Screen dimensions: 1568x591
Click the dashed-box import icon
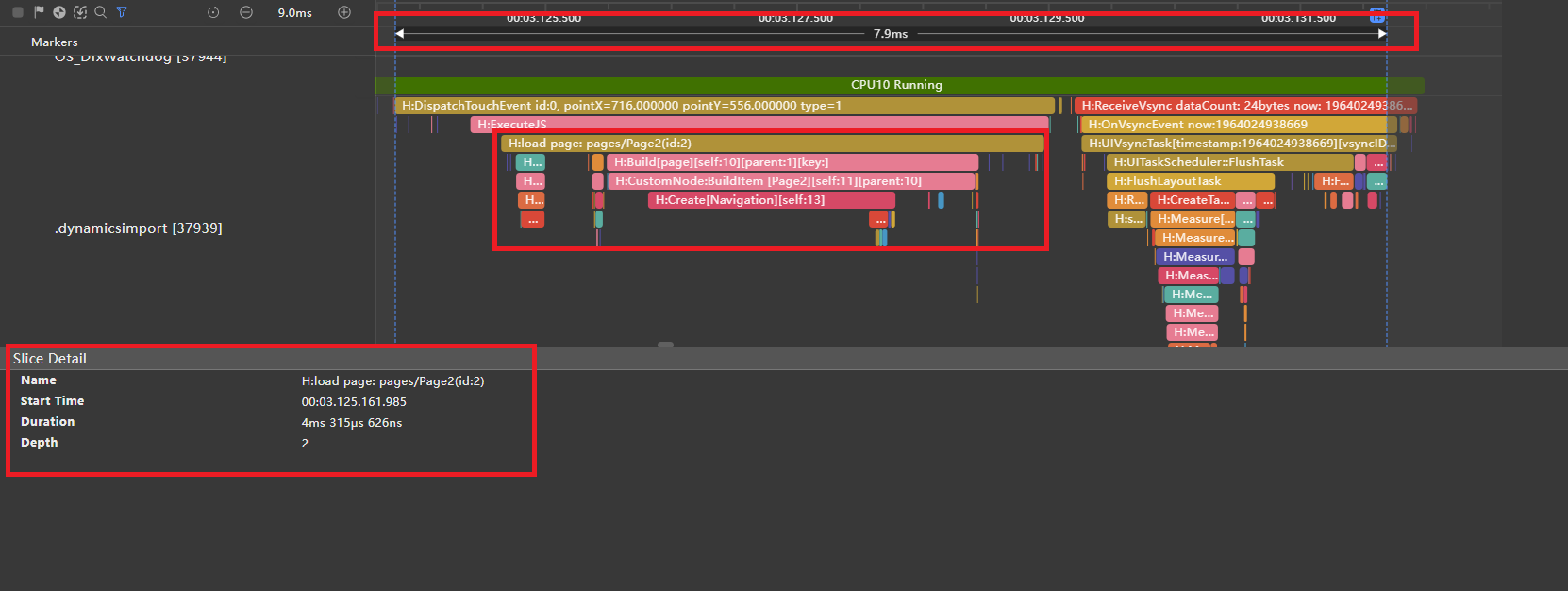pos(80,12)
